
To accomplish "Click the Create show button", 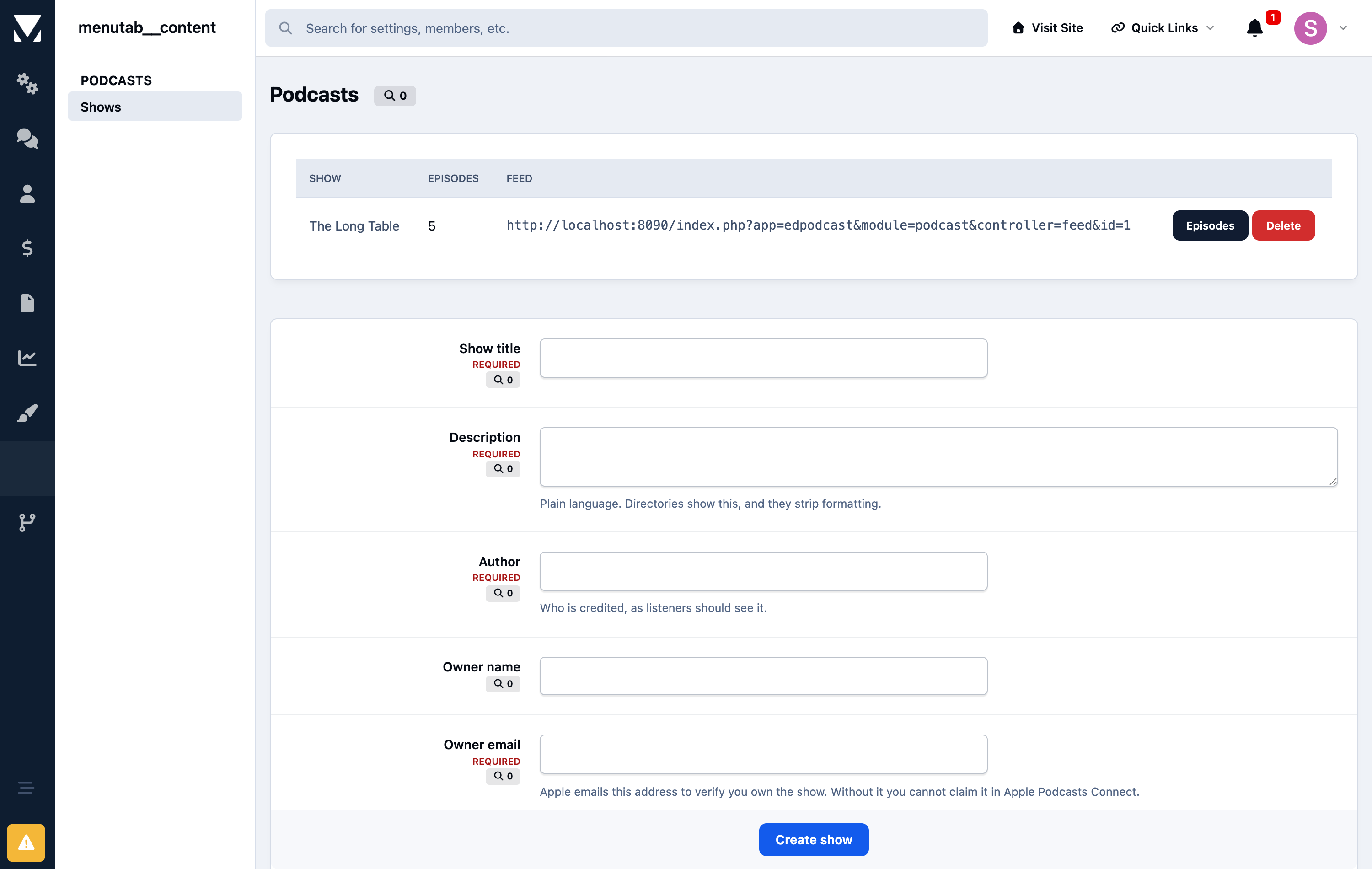I will pos(814,839).
